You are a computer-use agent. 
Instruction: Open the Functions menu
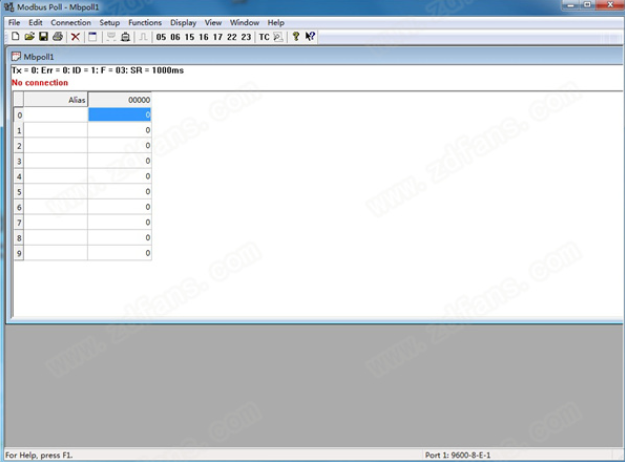[x=145, y=22]
